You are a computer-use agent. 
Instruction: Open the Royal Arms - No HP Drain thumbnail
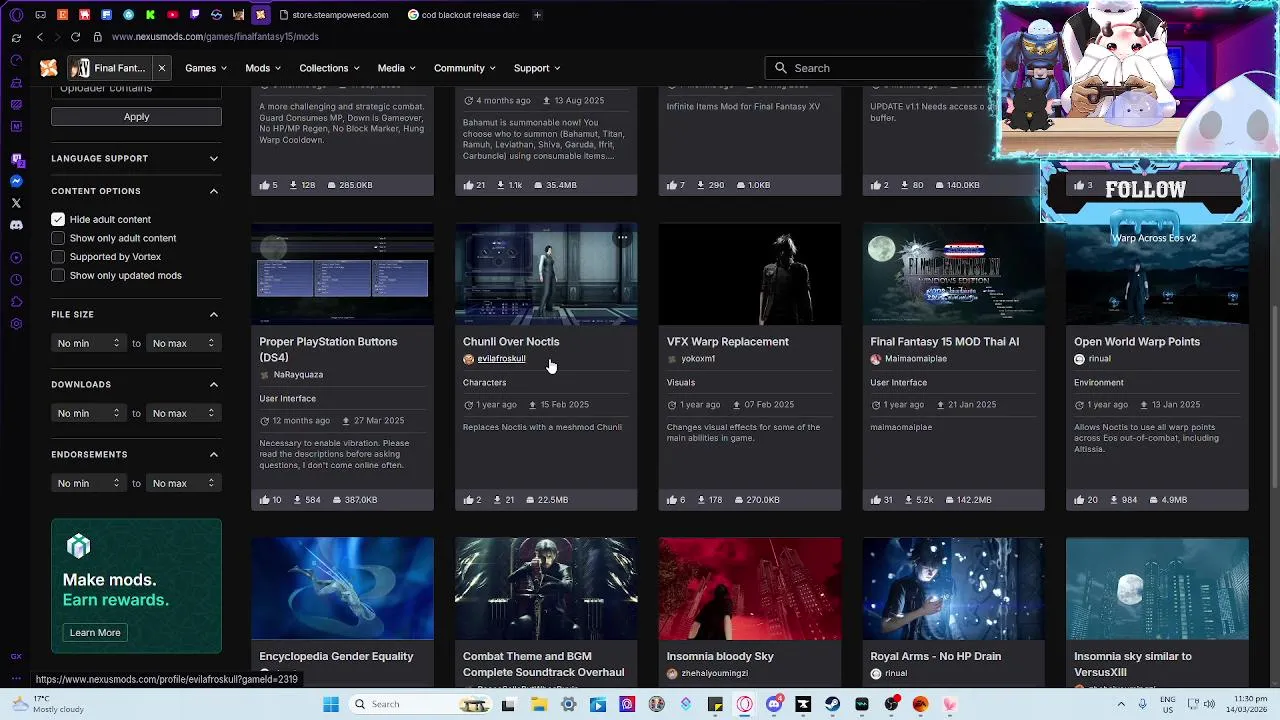click(x=954, y=588)
